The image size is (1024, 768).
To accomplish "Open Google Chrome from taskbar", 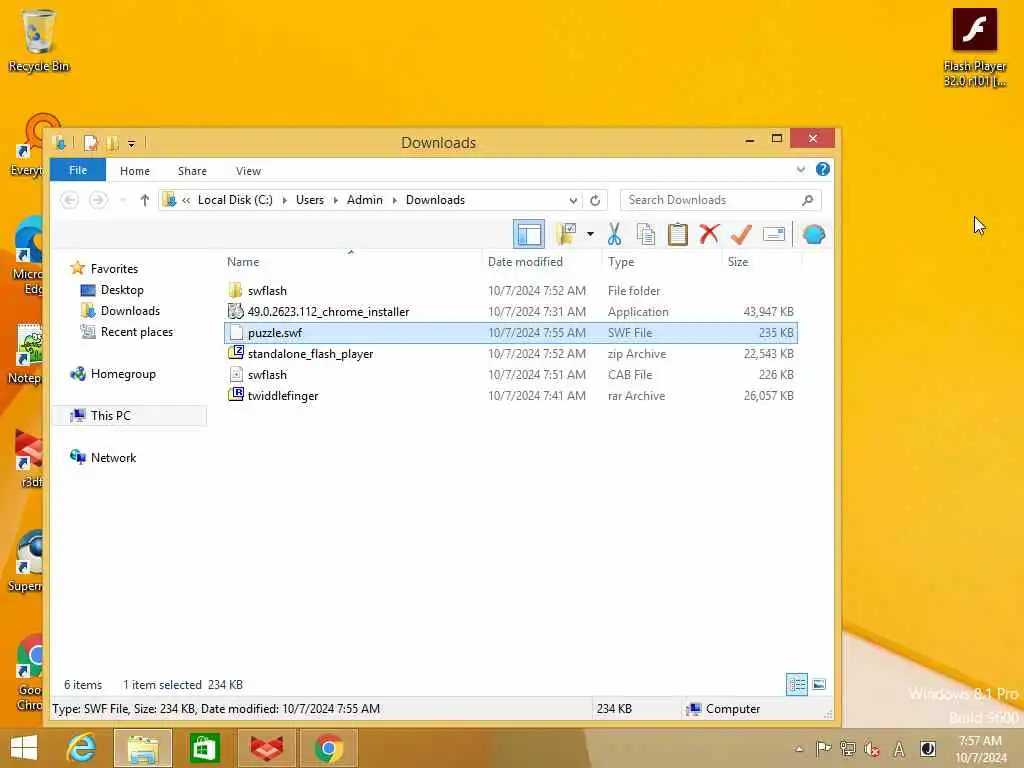I will 328,748.
